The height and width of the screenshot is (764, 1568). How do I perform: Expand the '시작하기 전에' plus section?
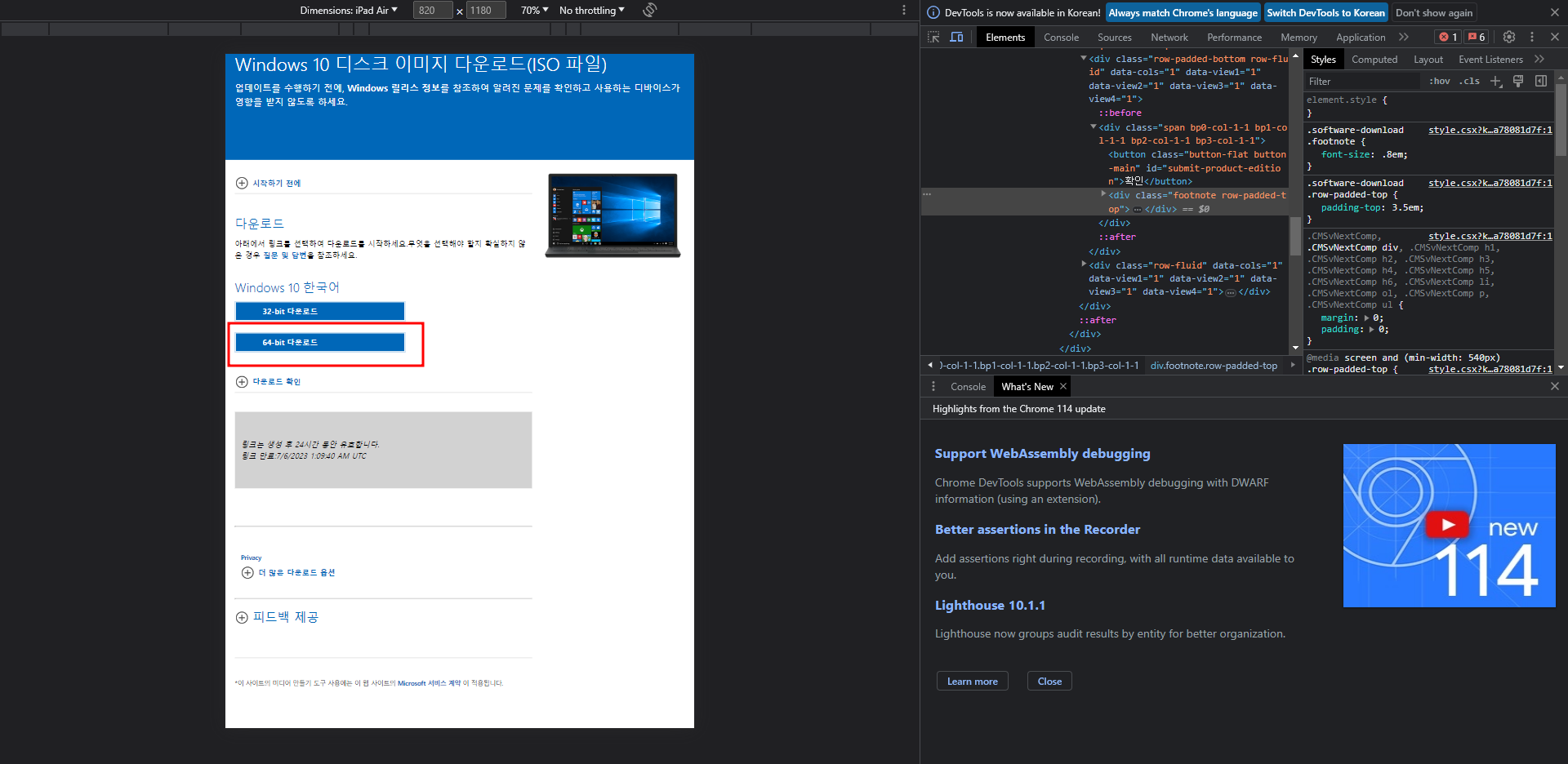(242, 184)
